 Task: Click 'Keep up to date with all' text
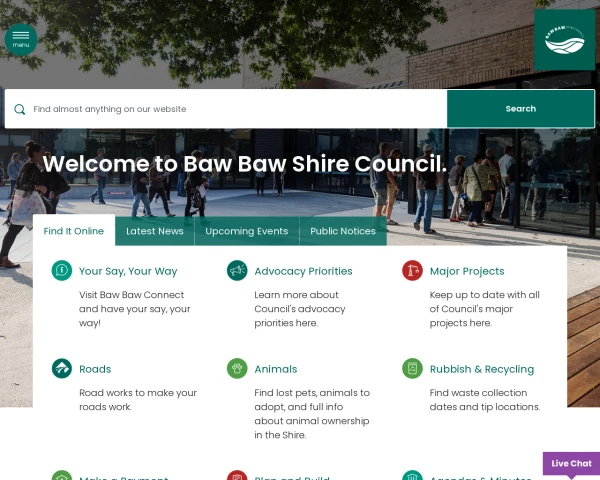(485, 309)
